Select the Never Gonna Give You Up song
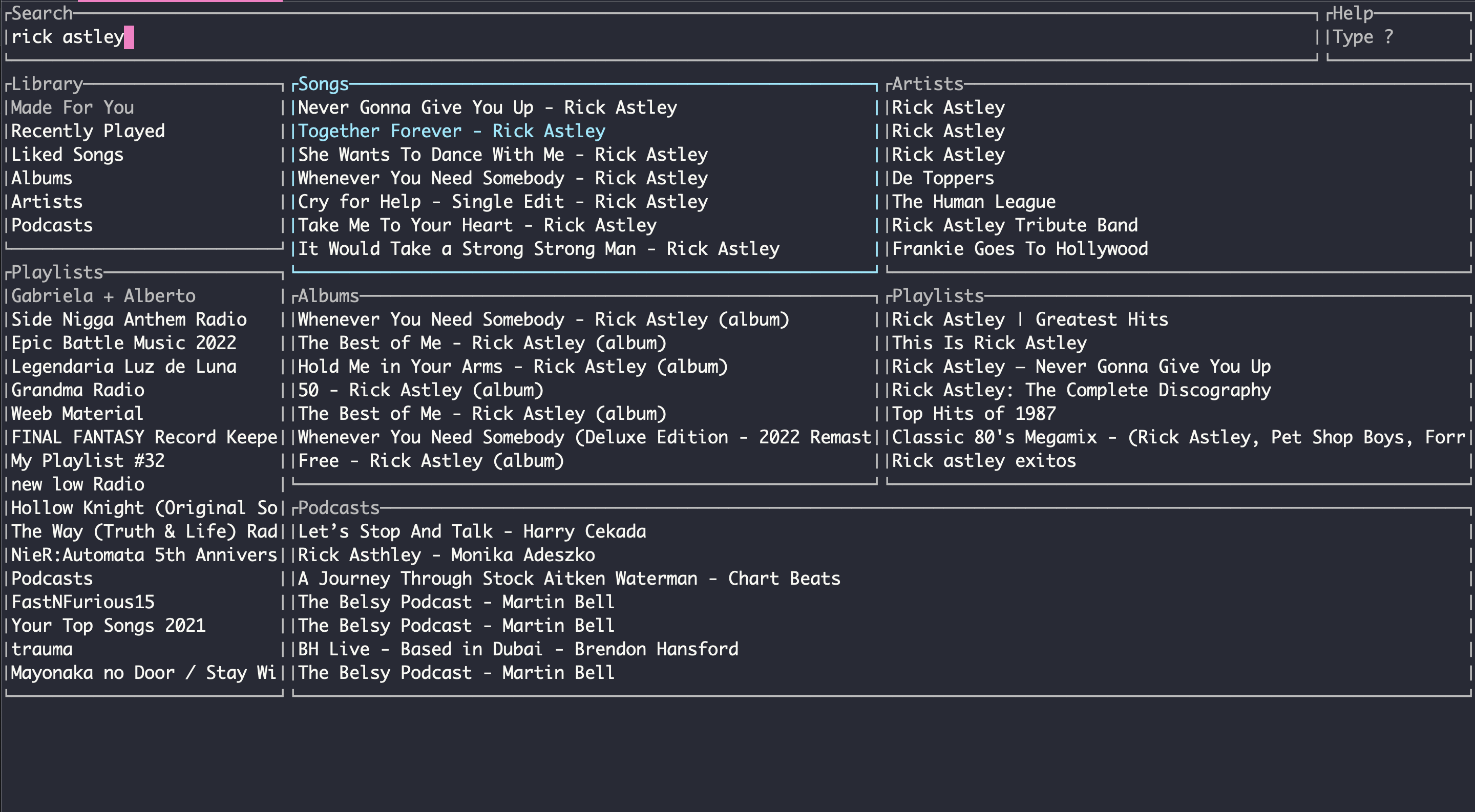Image resolution: width=1475 pixels, height=812 pixels. [487, 108]
